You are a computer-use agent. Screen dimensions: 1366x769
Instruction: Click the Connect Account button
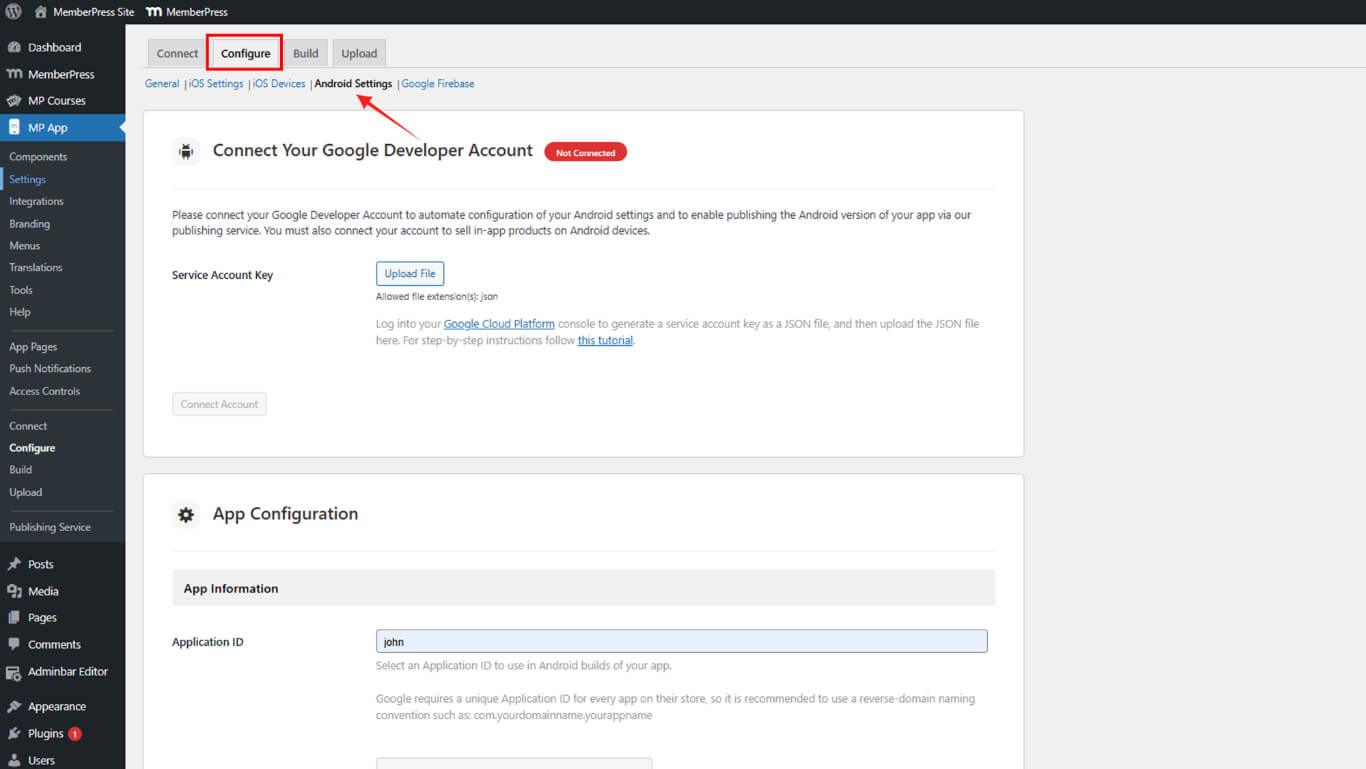pos(219,404)
